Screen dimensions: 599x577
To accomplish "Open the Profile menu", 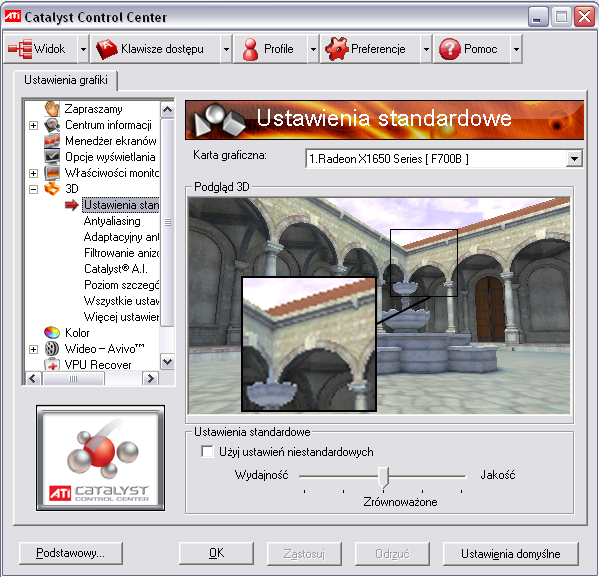I will coord(271,49).
